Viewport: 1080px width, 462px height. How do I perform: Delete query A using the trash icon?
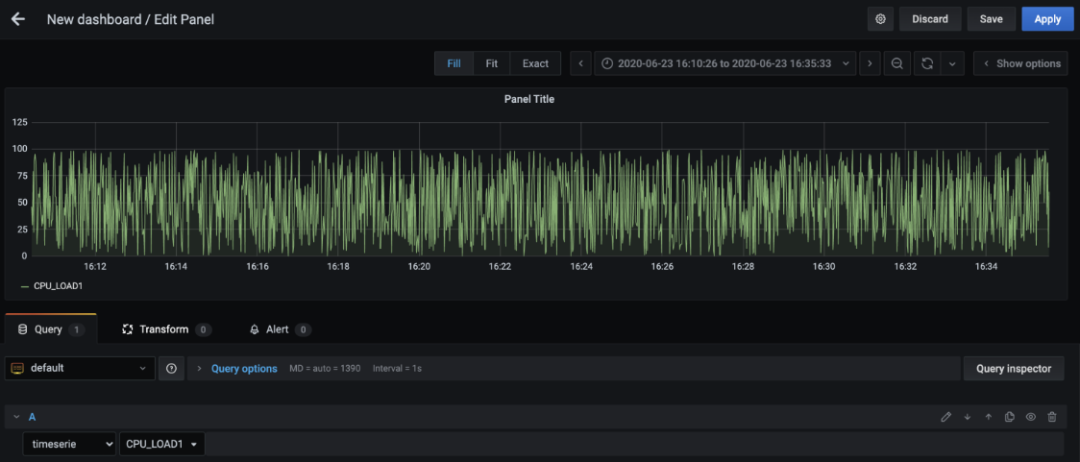1051,417
